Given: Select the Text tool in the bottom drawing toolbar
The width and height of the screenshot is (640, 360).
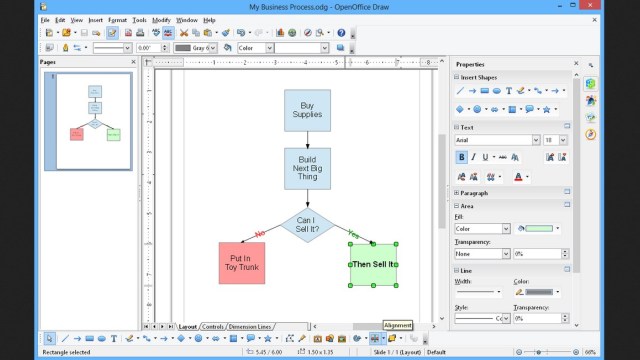Looking at the screenshot, I should pyautogui.click(x=114, y=338).
